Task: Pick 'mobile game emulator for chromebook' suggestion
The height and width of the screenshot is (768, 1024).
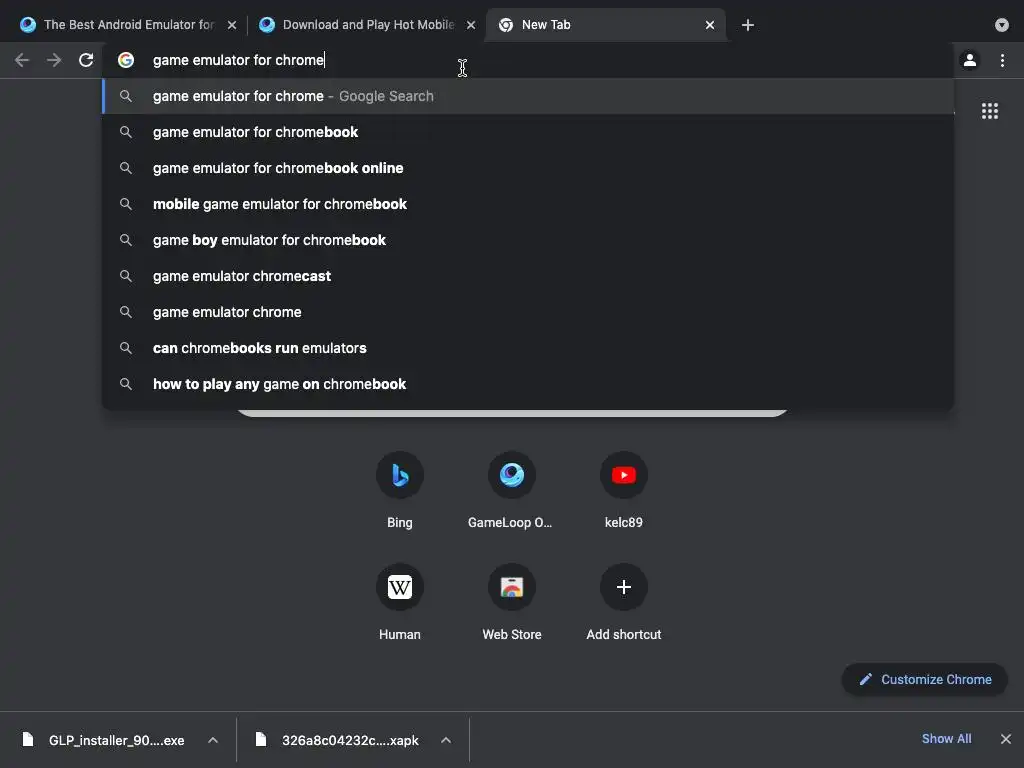Action: 528,204
